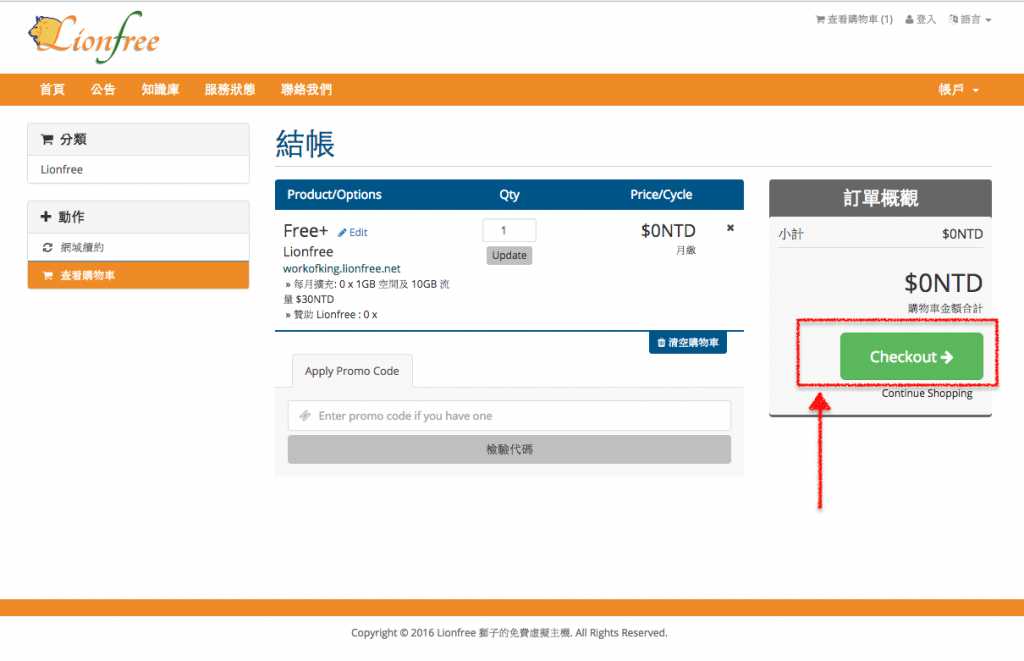Open the 公告 announcements menu
The height and width of the screenshot is (661, 1024).
tap(103, 89)
